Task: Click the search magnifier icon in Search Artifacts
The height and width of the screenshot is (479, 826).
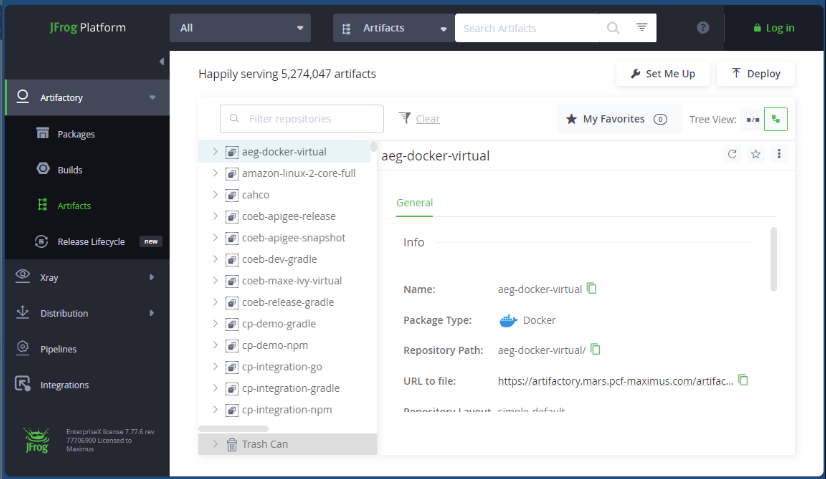Action: pos(613,28)
